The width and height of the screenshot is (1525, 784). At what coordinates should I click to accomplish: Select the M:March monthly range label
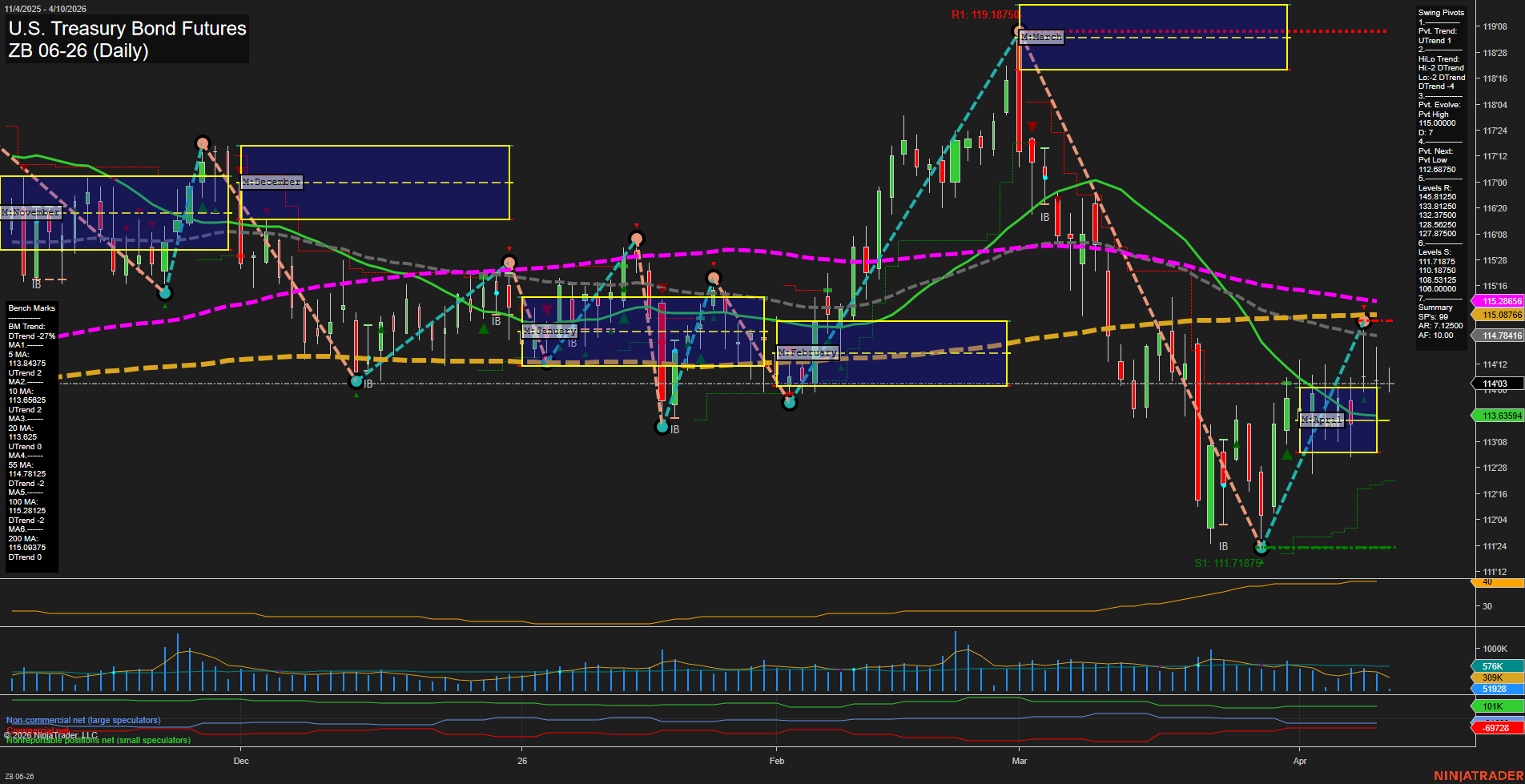[1041, 38]
